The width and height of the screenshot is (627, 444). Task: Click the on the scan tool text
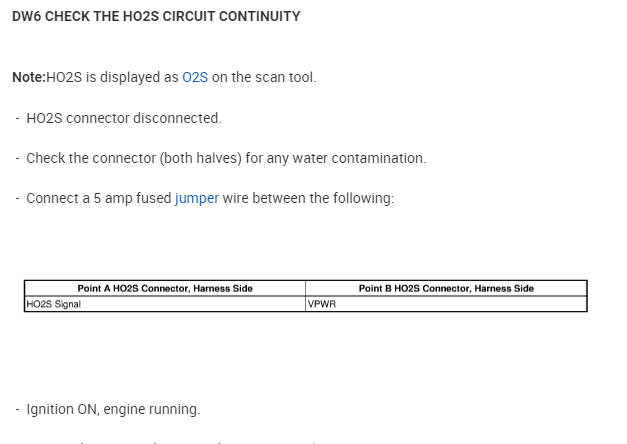[x=264, y=78]
